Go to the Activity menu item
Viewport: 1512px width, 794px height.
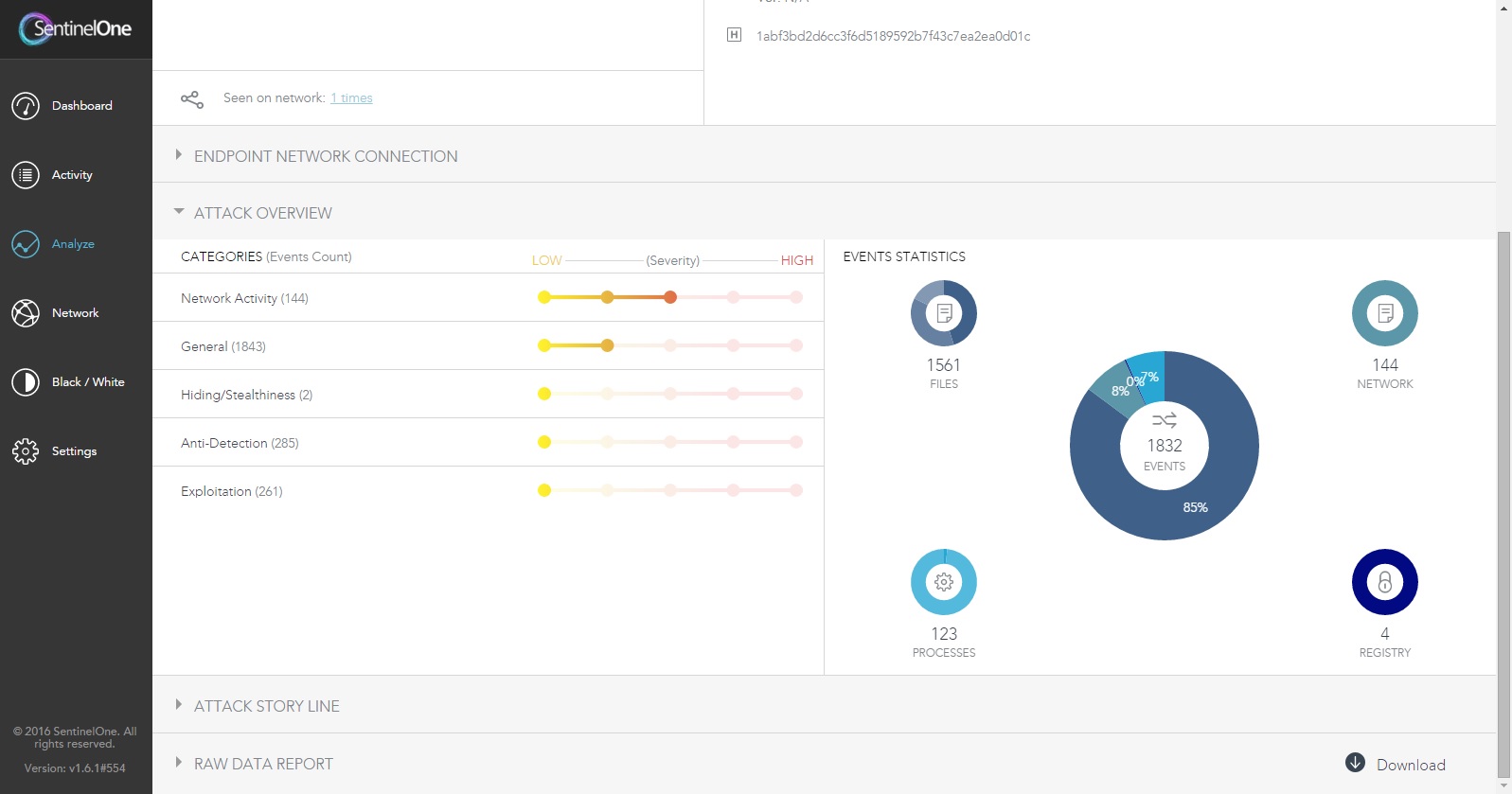pos(72,175)
